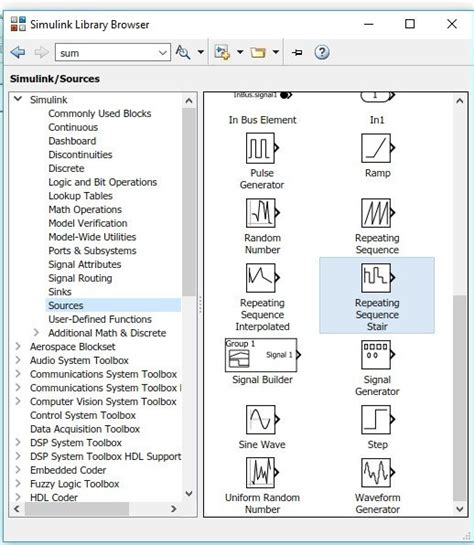Open the Sinks library

pyautogui.click(x=60, y=292)
